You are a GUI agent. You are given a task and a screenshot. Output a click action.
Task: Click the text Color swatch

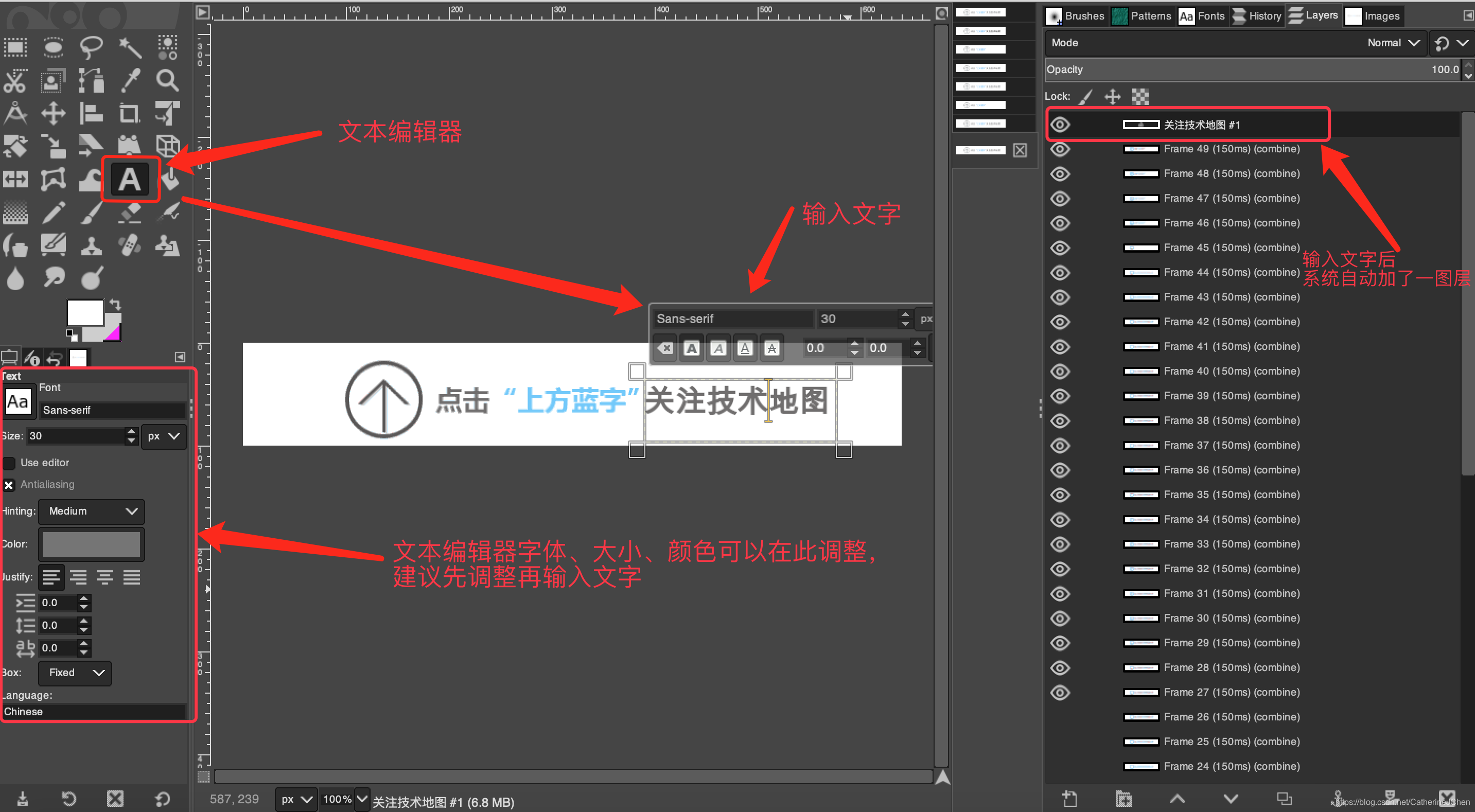point(92,544)
